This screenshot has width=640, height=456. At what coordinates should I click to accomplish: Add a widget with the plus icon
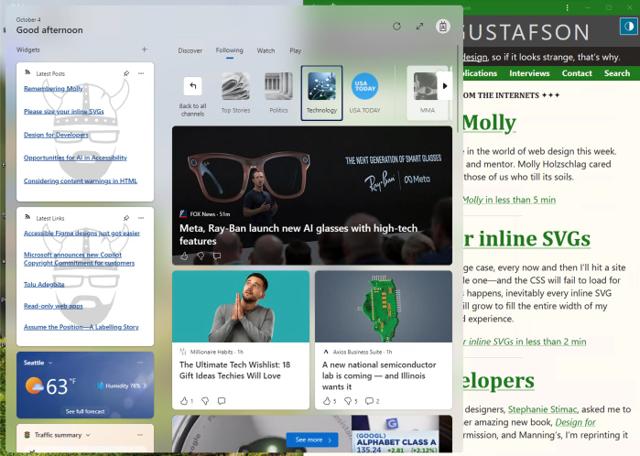144,49
